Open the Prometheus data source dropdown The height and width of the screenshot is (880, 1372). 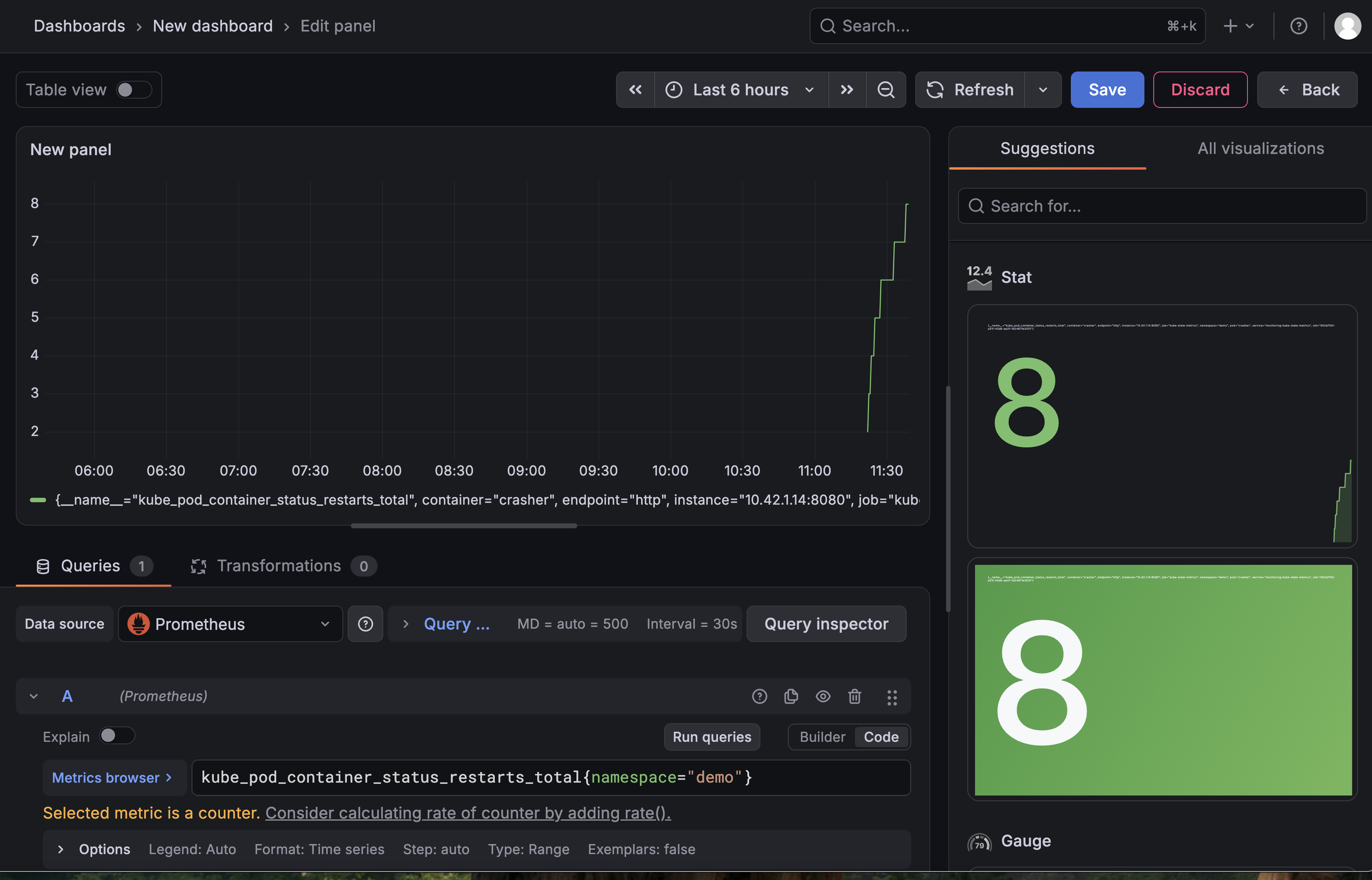[x=230, y=624]
